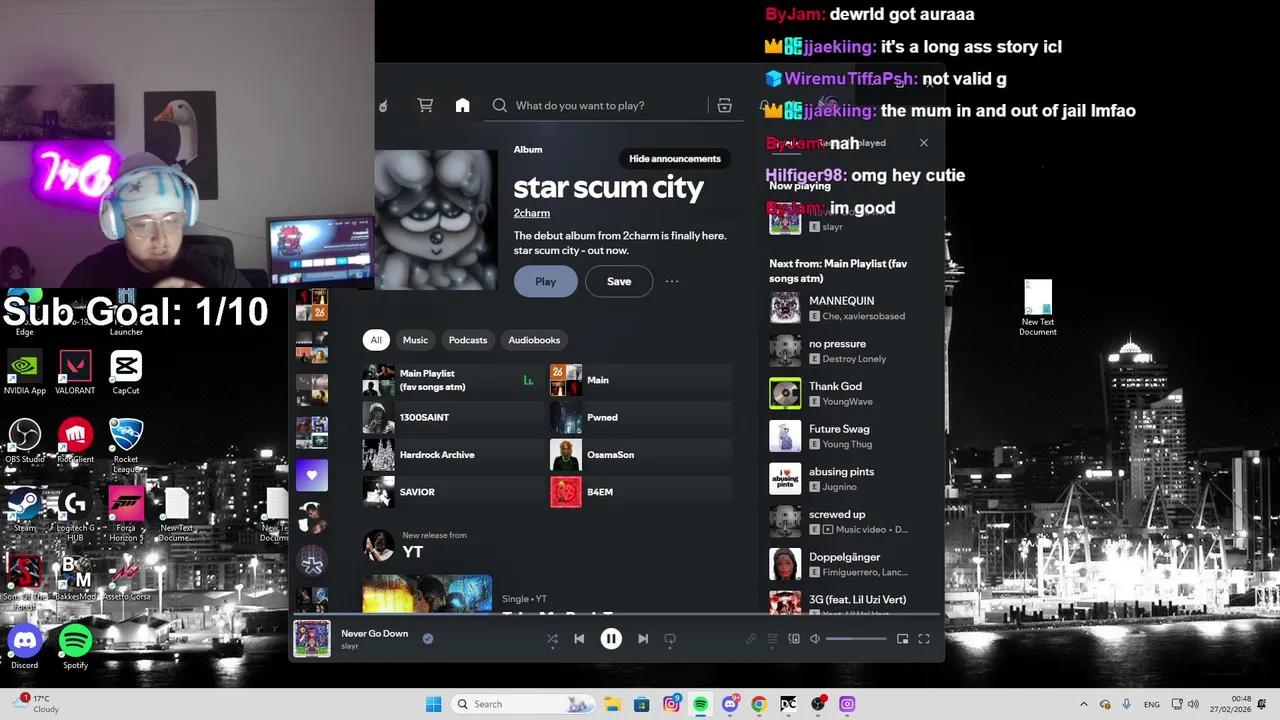The height and width of the screenshot is (720, 1280).
Task: Select the Podcasts filter chip
Action: point(468,340)
